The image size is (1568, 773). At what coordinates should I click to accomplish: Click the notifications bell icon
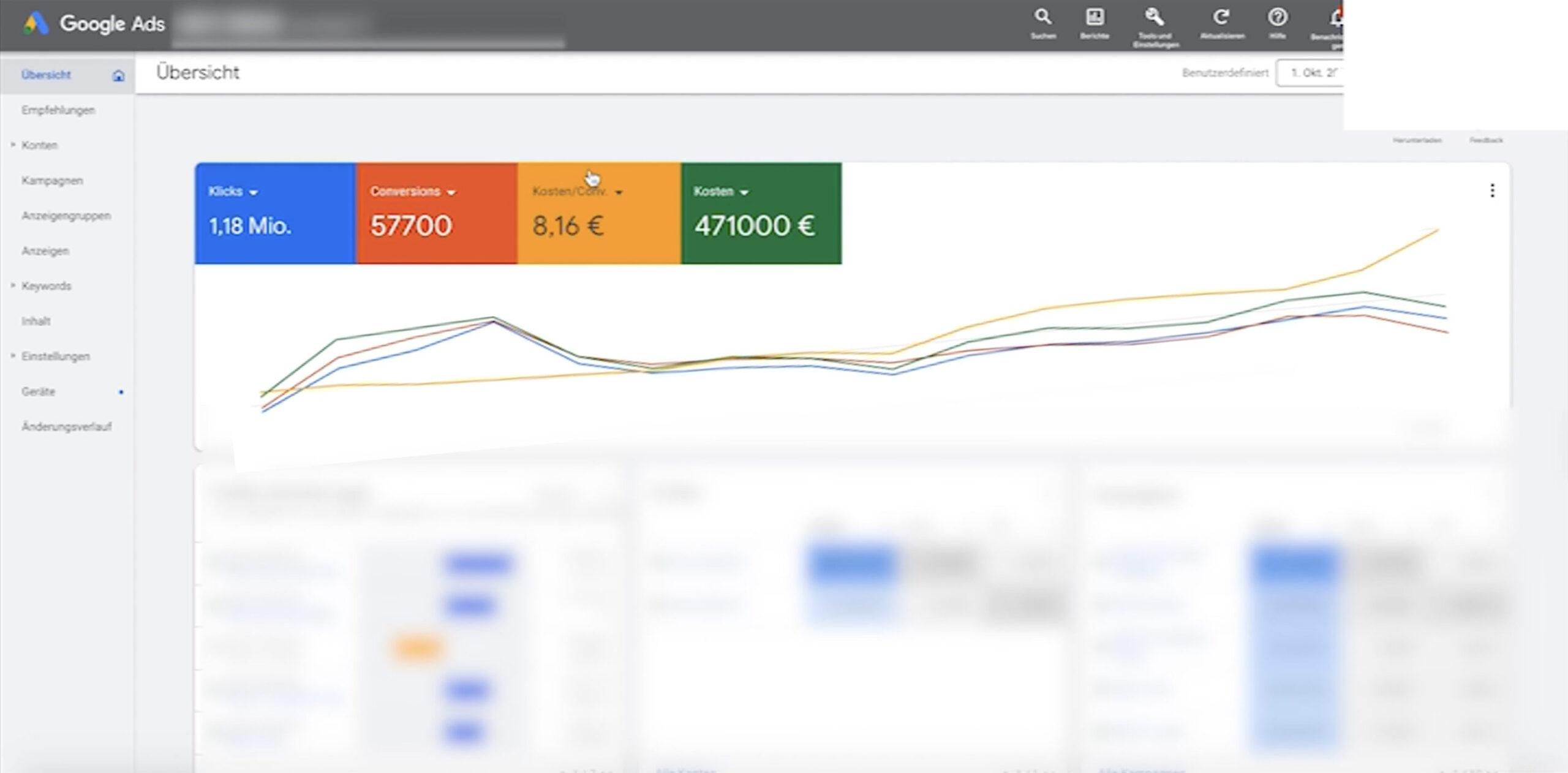[1335, 18]
